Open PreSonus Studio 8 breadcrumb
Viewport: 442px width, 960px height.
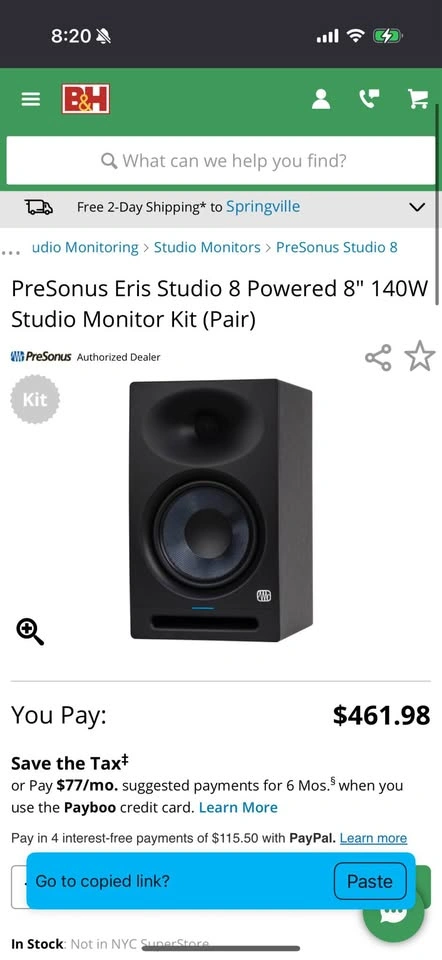(337, 247)
